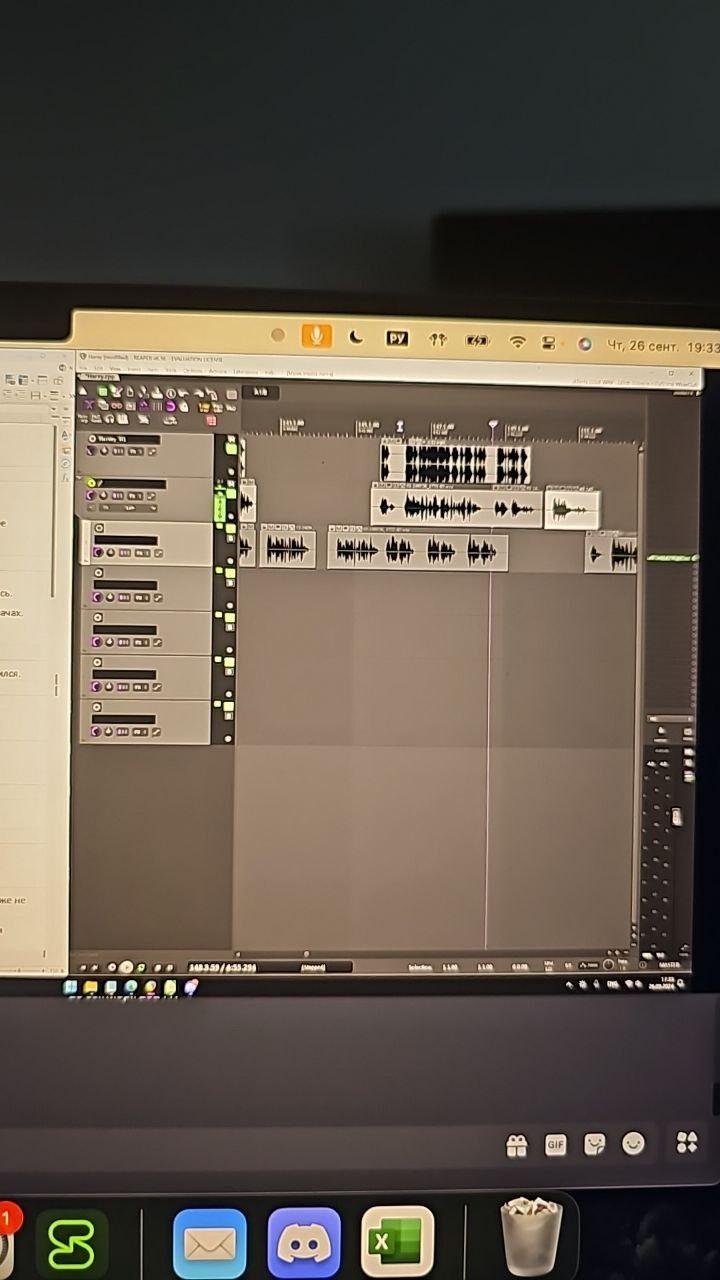Arm the first track for recording
Image resolution: width=720 pixels, height=1280 pixels.
coord(92,439)
